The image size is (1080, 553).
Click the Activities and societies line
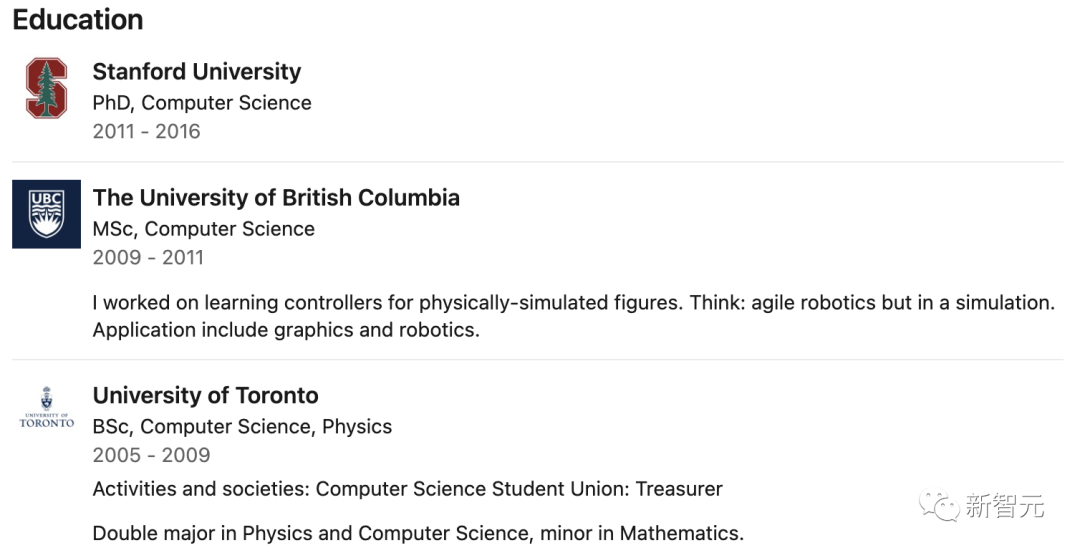click(x=407, y=489)
